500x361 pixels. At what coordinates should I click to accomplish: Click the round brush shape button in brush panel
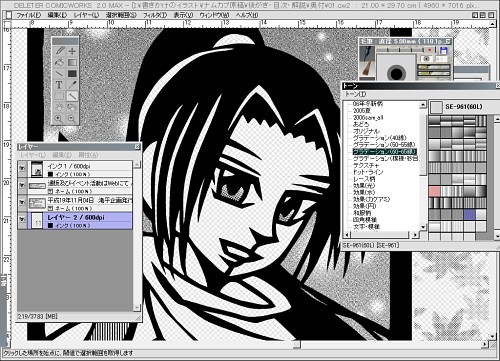(x=426, y=59)
